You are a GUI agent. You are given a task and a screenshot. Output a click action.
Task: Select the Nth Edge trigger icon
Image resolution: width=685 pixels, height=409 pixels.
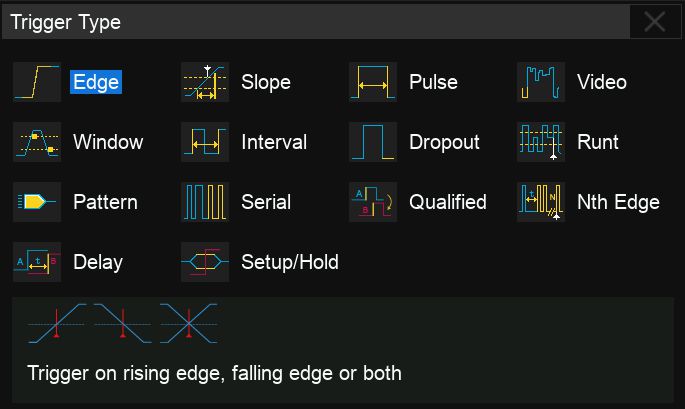[x=541, y=202]
